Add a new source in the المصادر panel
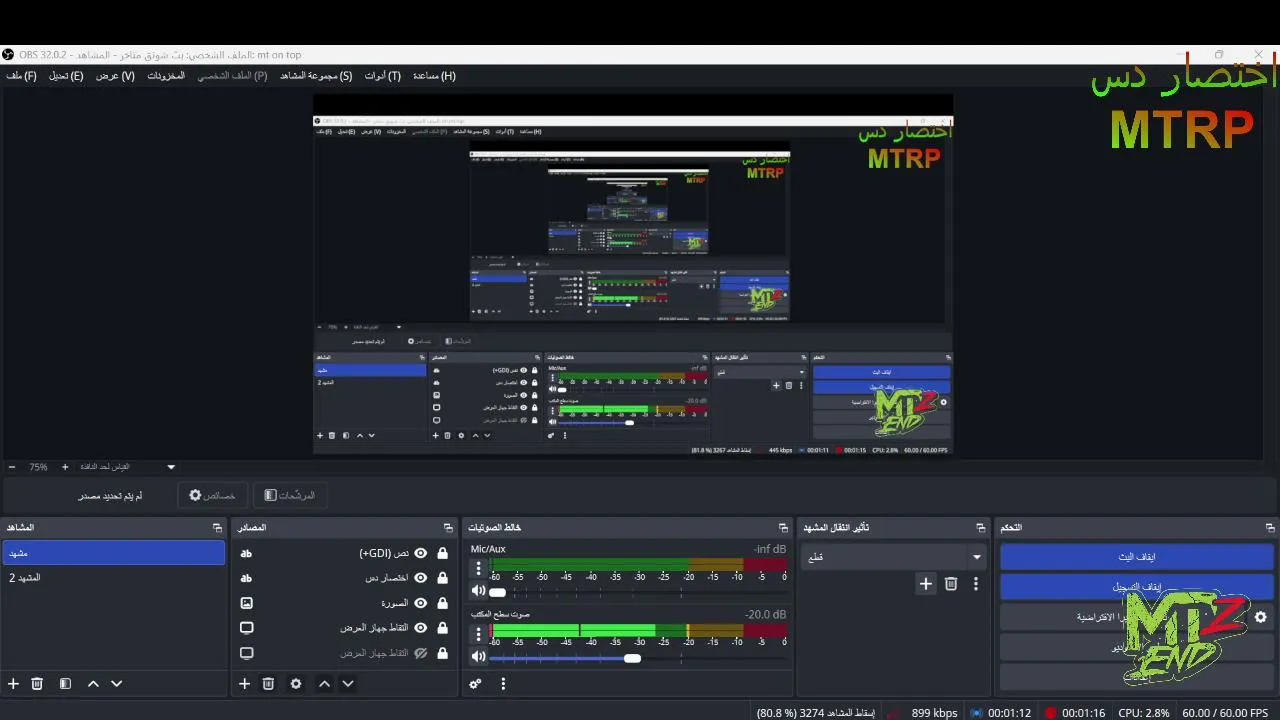Image resolution: width=1280 pixels, height=720 pixels. [244, 684]
